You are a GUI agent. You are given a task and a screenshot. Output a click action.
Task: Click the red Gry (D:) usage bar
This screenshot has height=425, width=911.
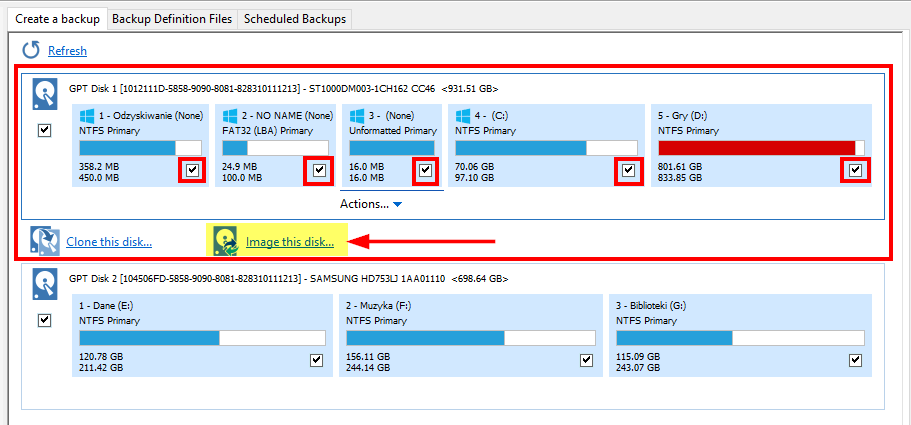760,148
